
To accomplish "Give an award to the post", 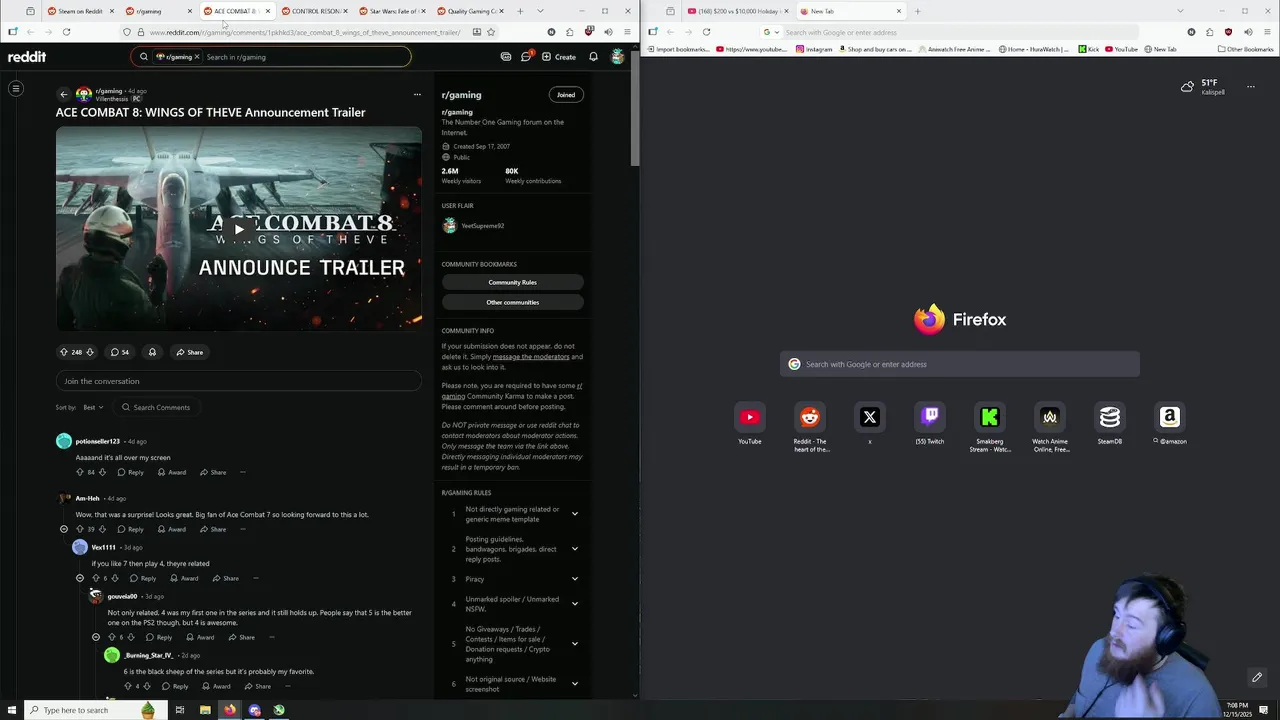I will pos(152,352).
